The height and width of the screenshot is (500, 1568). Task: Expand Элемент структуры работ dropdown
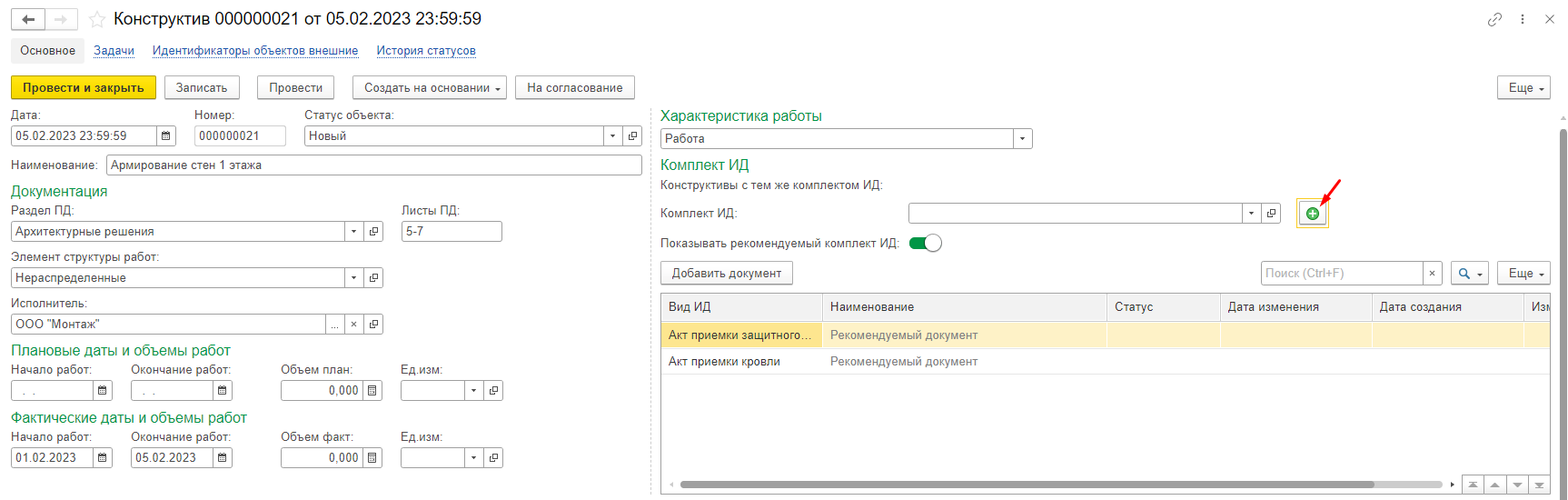point(353,278)
